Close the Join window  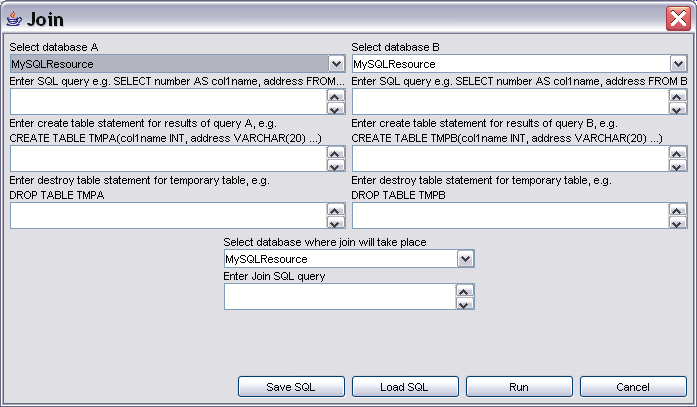(x=678, y=19)
